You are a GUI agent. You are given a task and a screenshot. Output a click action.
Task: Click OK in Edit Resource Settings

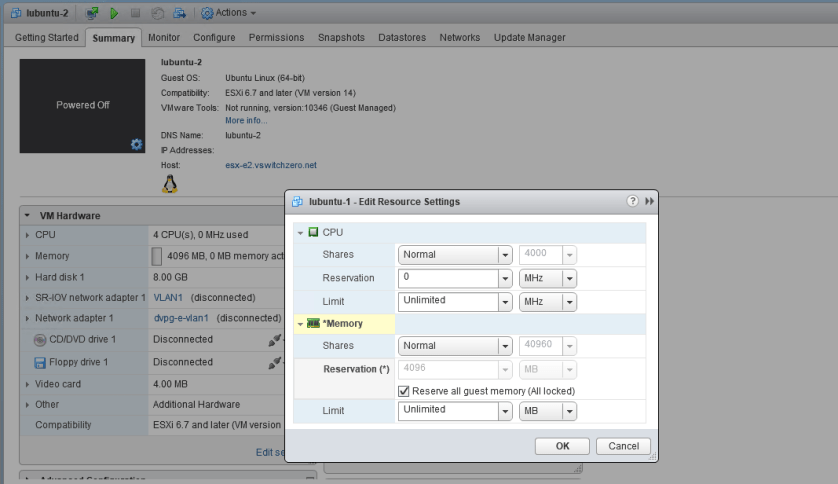point(563,446)
